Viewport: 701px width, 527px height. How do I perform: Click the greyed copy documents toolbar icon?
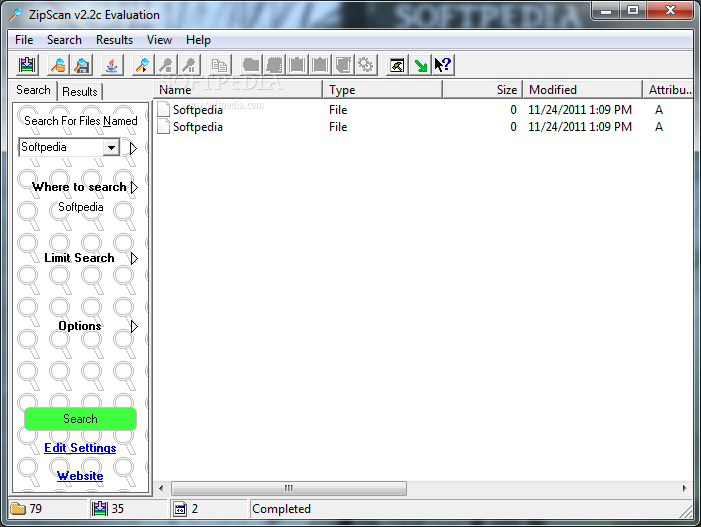click(220, 65)
